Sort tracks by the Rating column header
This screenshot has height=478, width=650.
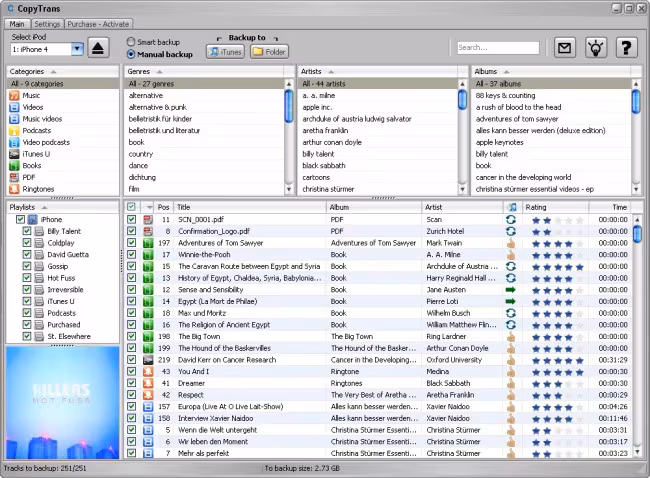click(555, 207)
